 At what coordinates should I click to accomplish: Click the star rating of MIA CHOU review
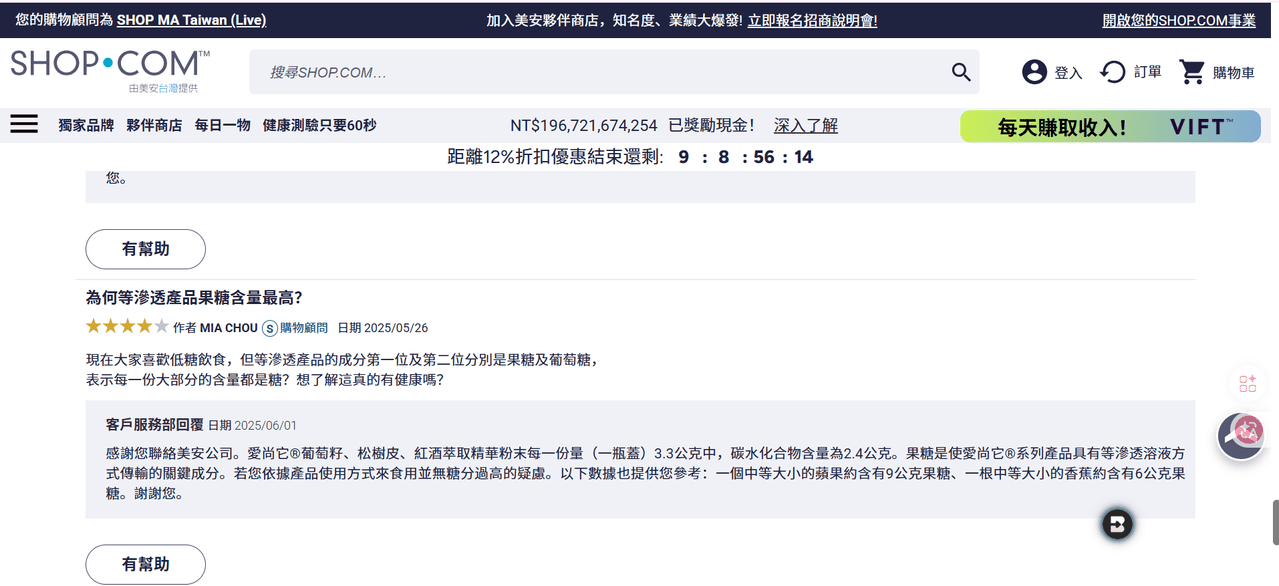127,326
